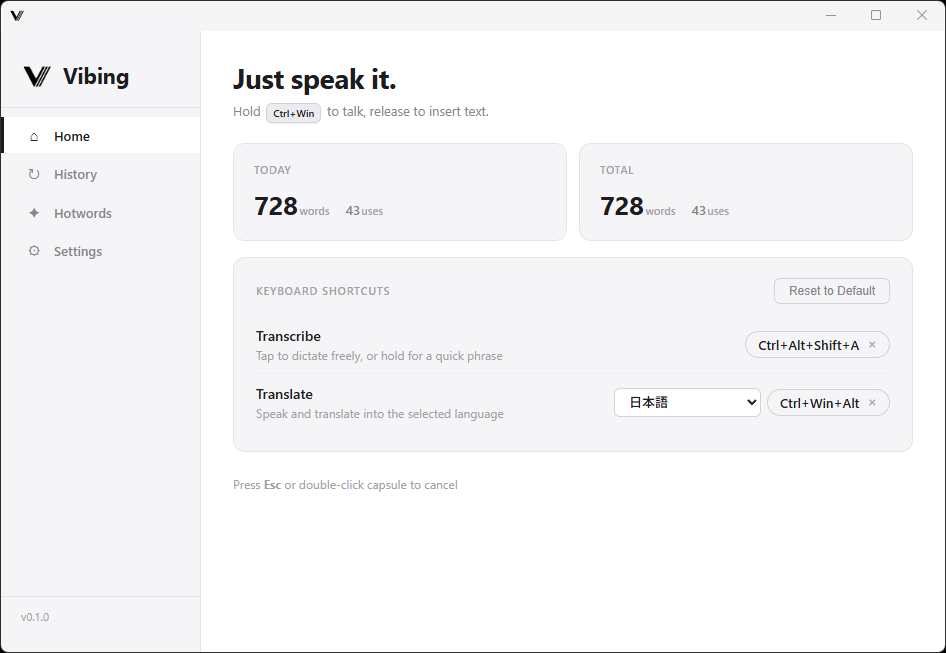This screenshot has width=946, height=653.
Task: Select the Total statistics card
Action: (x=745, y=192)
